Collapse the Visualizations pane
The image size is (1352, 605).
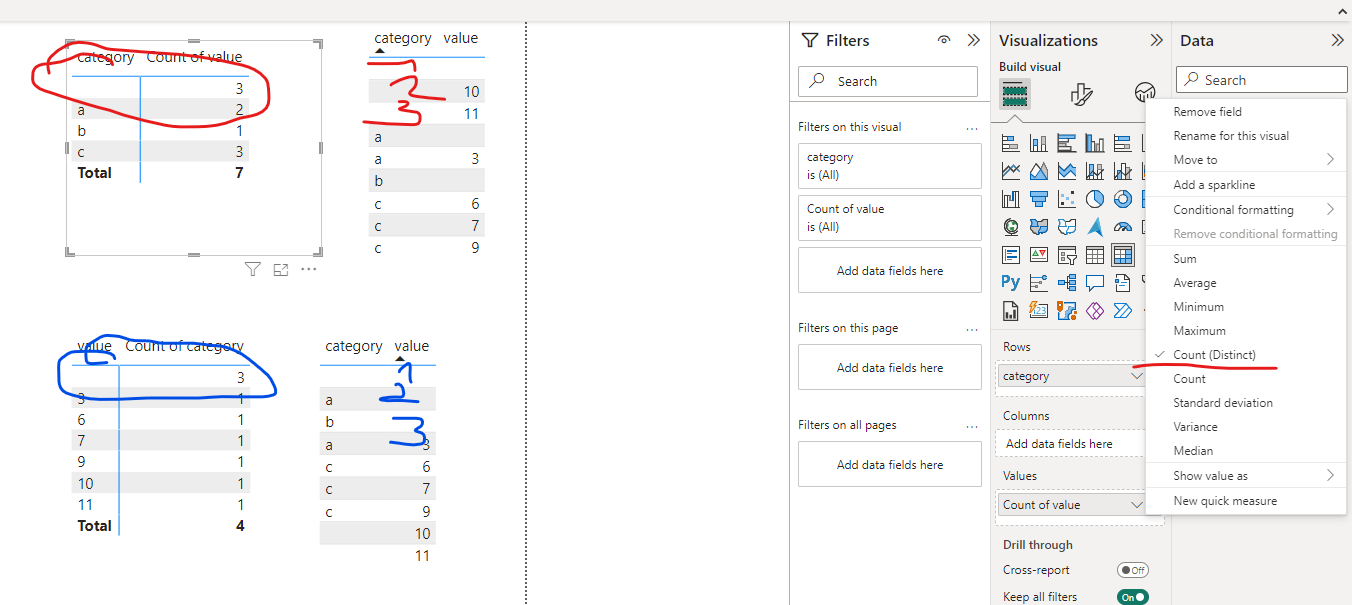[x=1156, y=40]
